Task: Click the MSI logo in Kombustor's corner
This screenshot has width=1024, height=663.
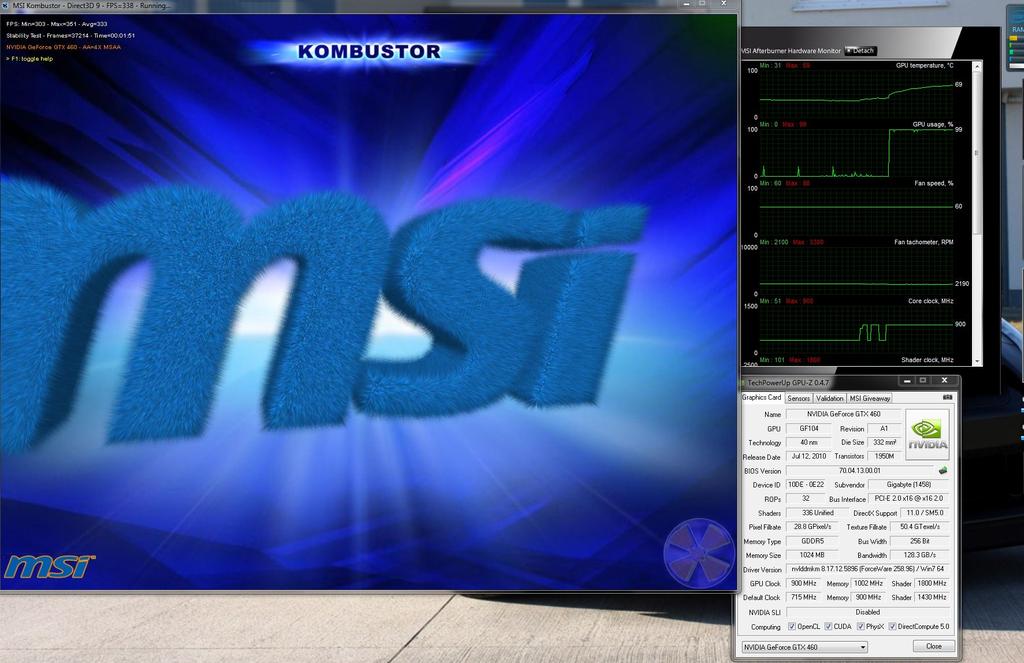Action: pyautogui.click(x=50, y=566)
